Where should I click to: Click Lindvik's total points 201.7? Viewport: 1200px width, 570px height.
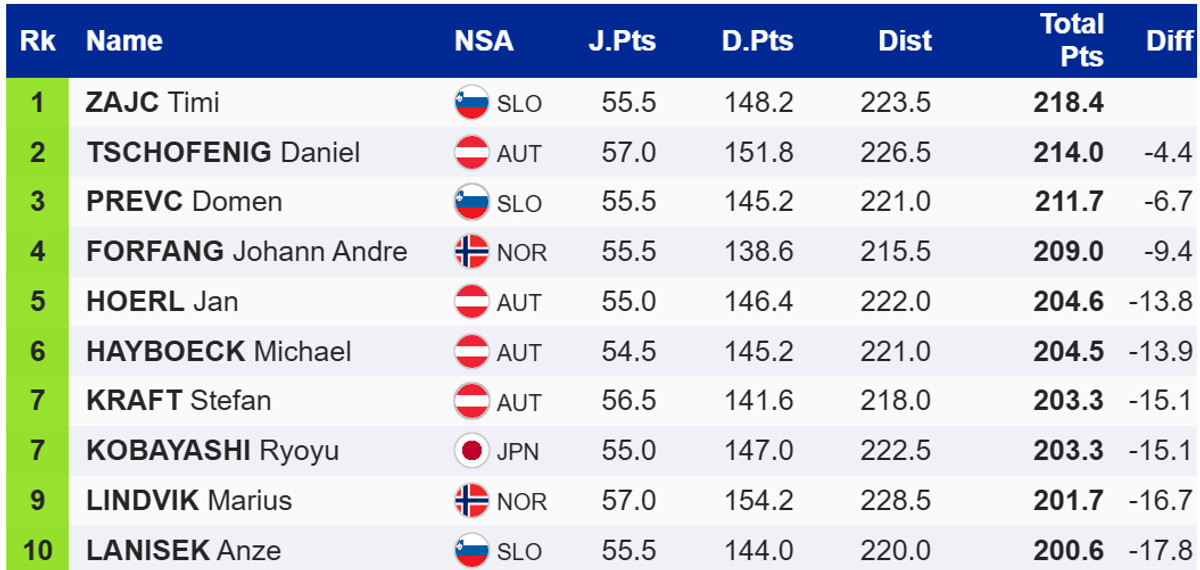click(1070, 500)
